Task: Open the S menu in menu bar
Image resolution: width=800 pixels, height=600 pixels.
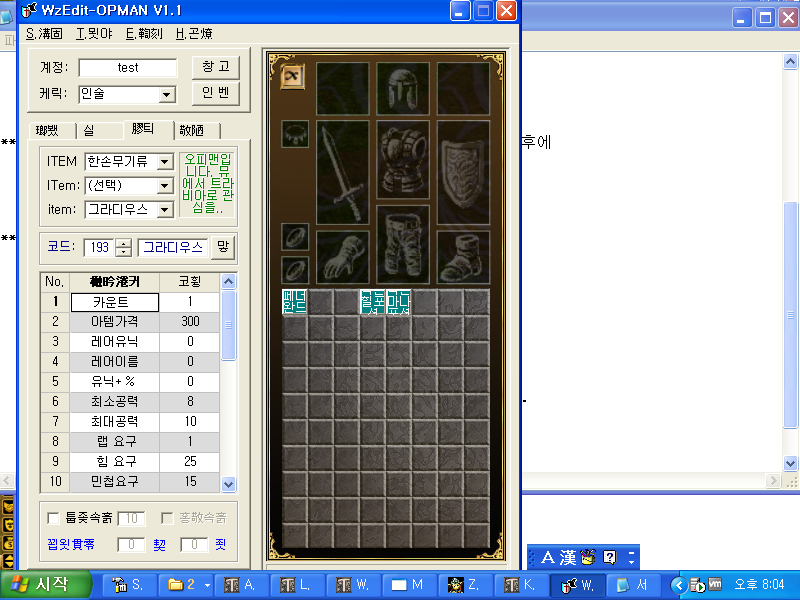Action: pyautogui.click(x=44, y=34)
